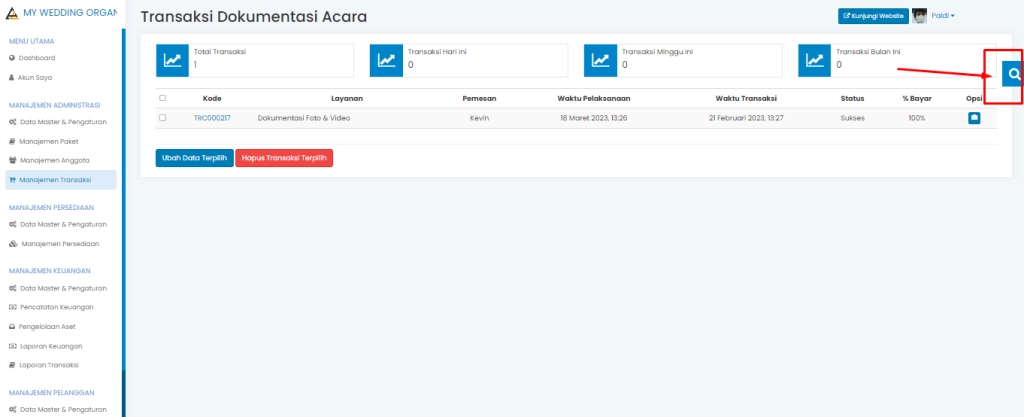Open the Paldi user dropdown menu

click(945, 16)
